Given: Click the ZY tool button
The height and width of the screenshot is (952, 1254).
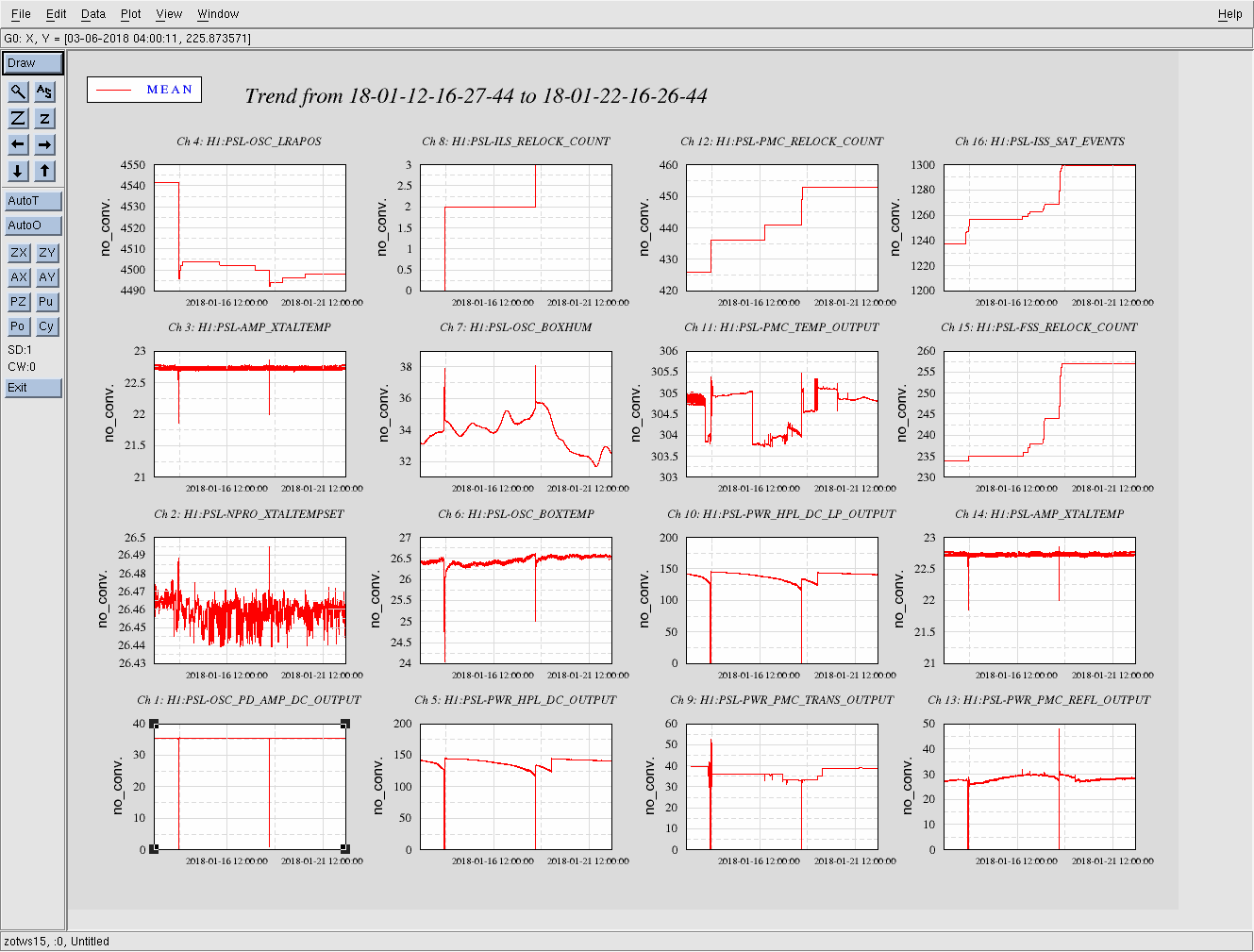Looking at the screenshot, I should coord(47,253).
